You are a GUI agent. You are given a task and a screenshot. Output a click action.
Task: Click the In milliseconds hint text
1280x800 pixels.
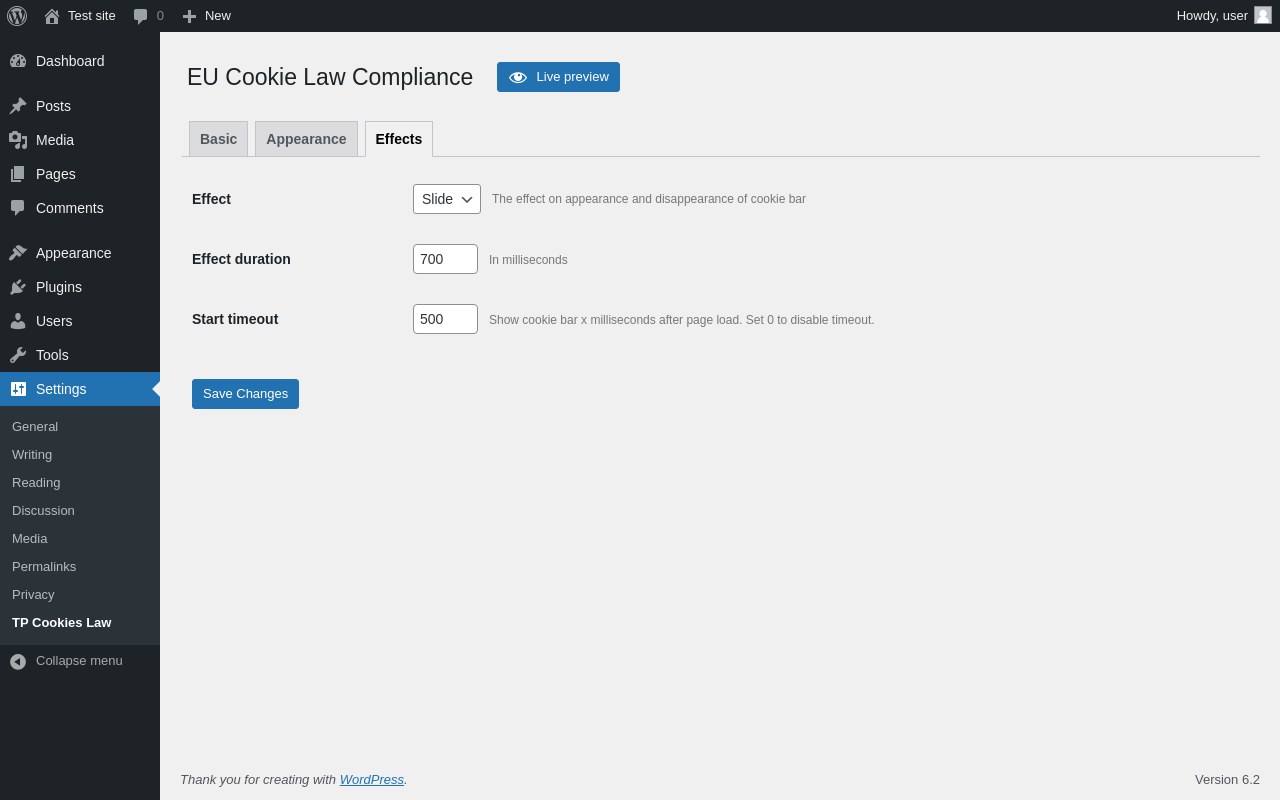point(528,260)
